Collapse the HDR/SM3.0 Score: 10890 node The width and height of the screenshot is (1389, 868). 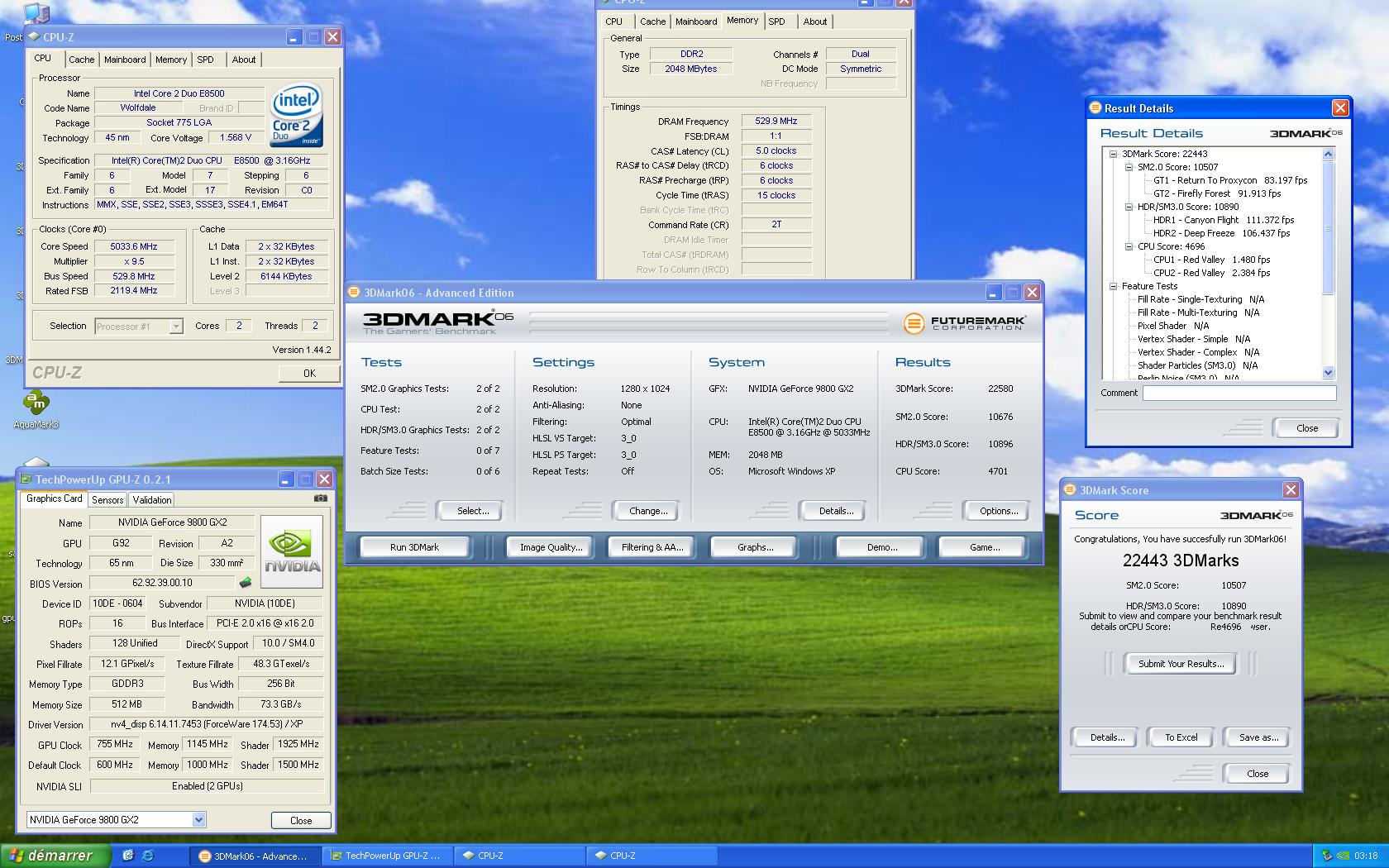1129,207
